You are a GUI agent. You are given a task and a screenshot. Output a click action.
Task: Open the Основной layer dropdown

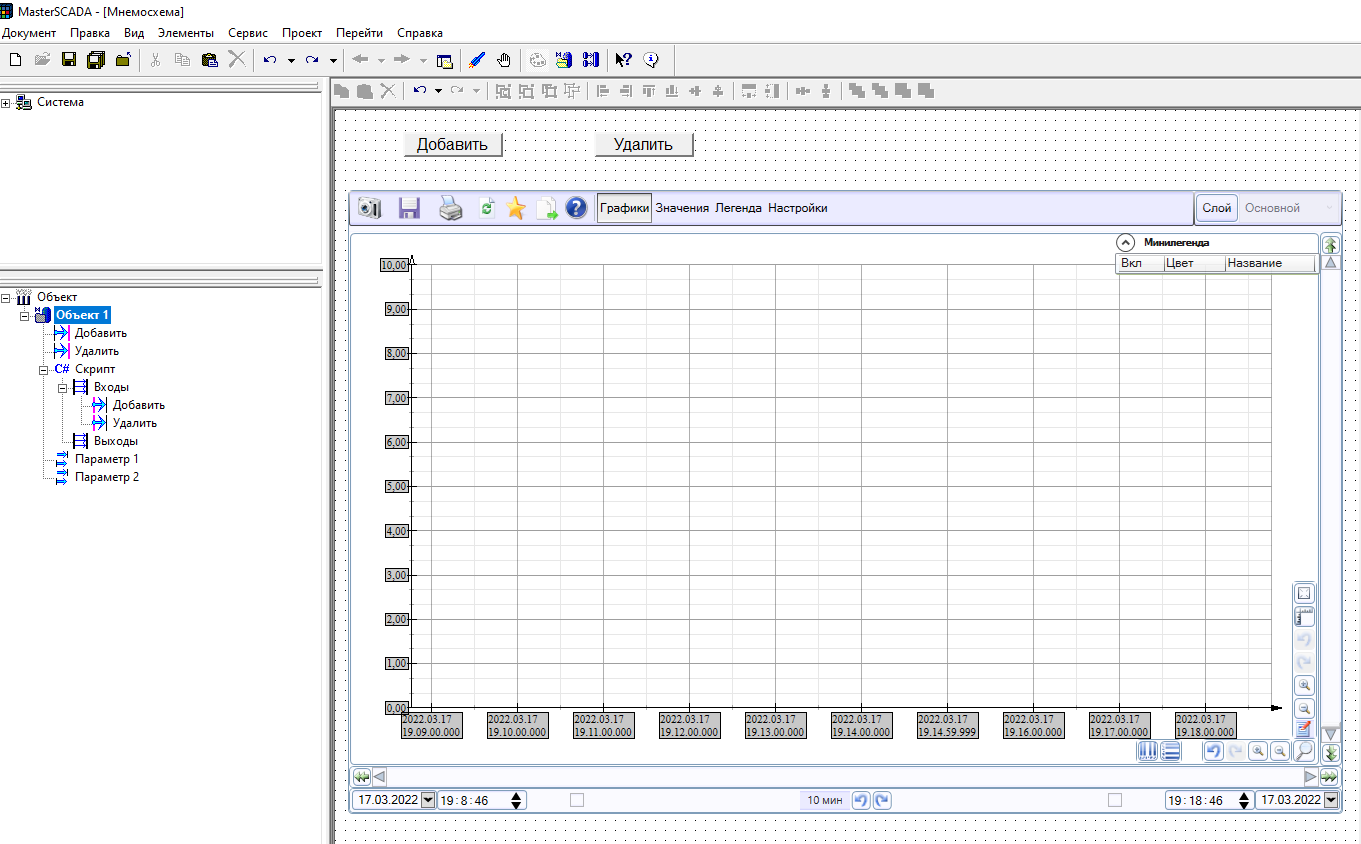1290,208
